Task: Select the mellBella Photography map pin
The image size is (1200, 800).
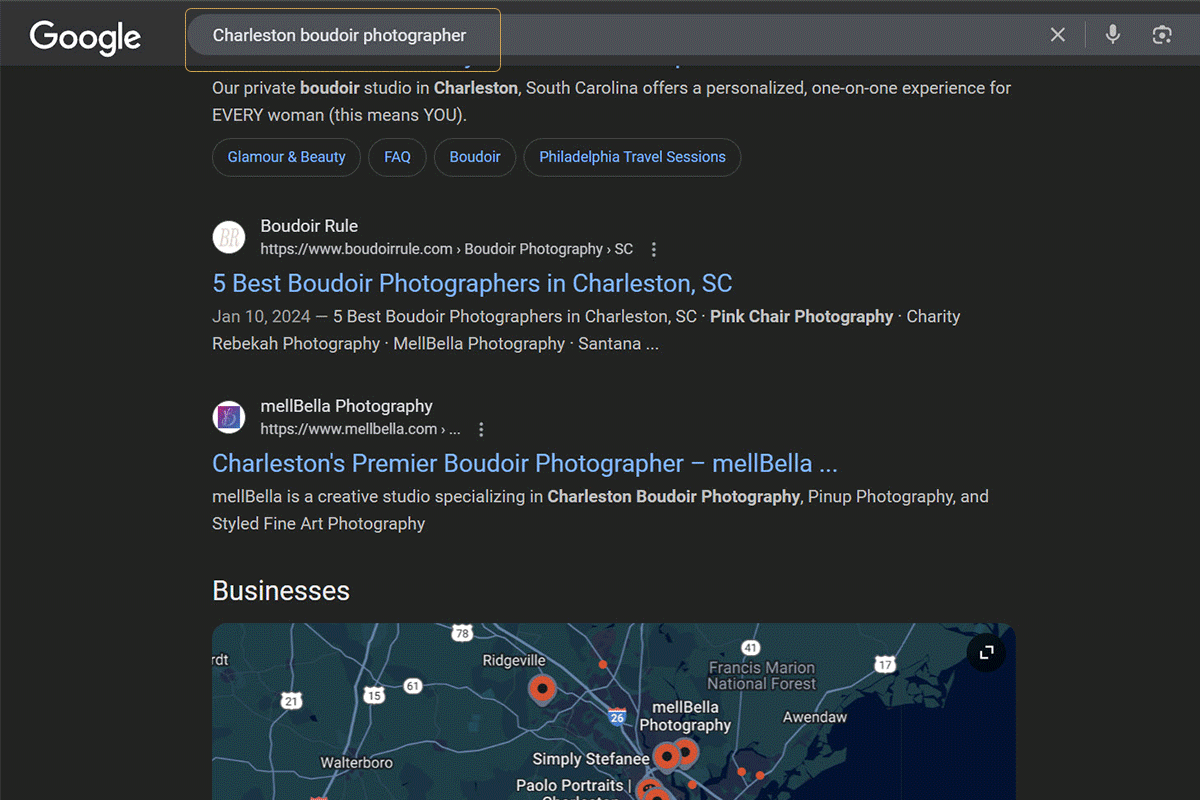Action: [x=687, y=750]
